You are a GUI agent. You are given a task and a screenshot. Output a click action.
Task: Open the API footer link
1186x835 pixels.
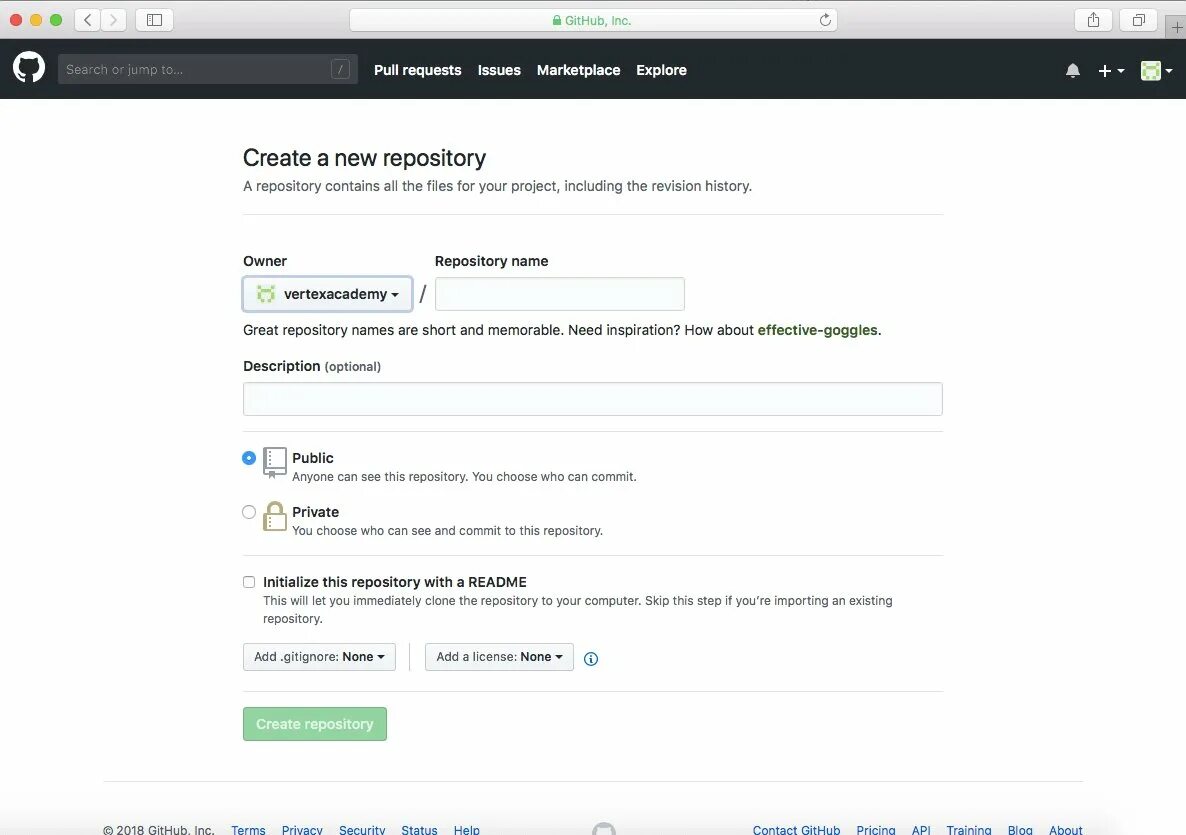point(921,830)
